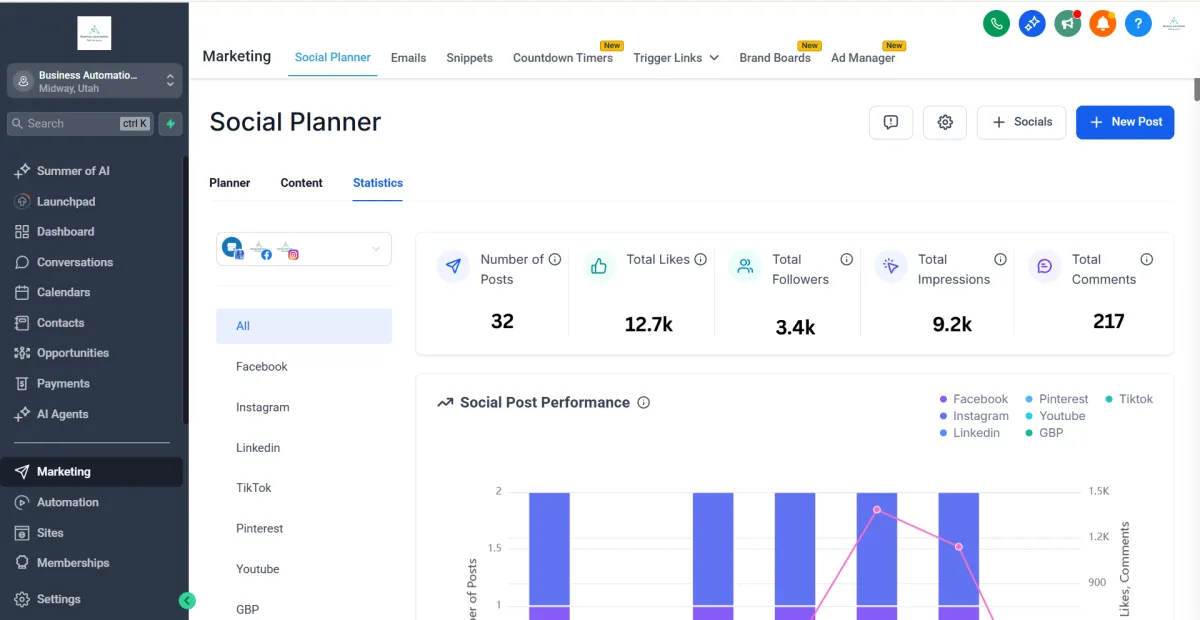The width and height of the screenshot is (1200, 620).
Task: Show info for Total Followers
Action: tap(847, 259)
